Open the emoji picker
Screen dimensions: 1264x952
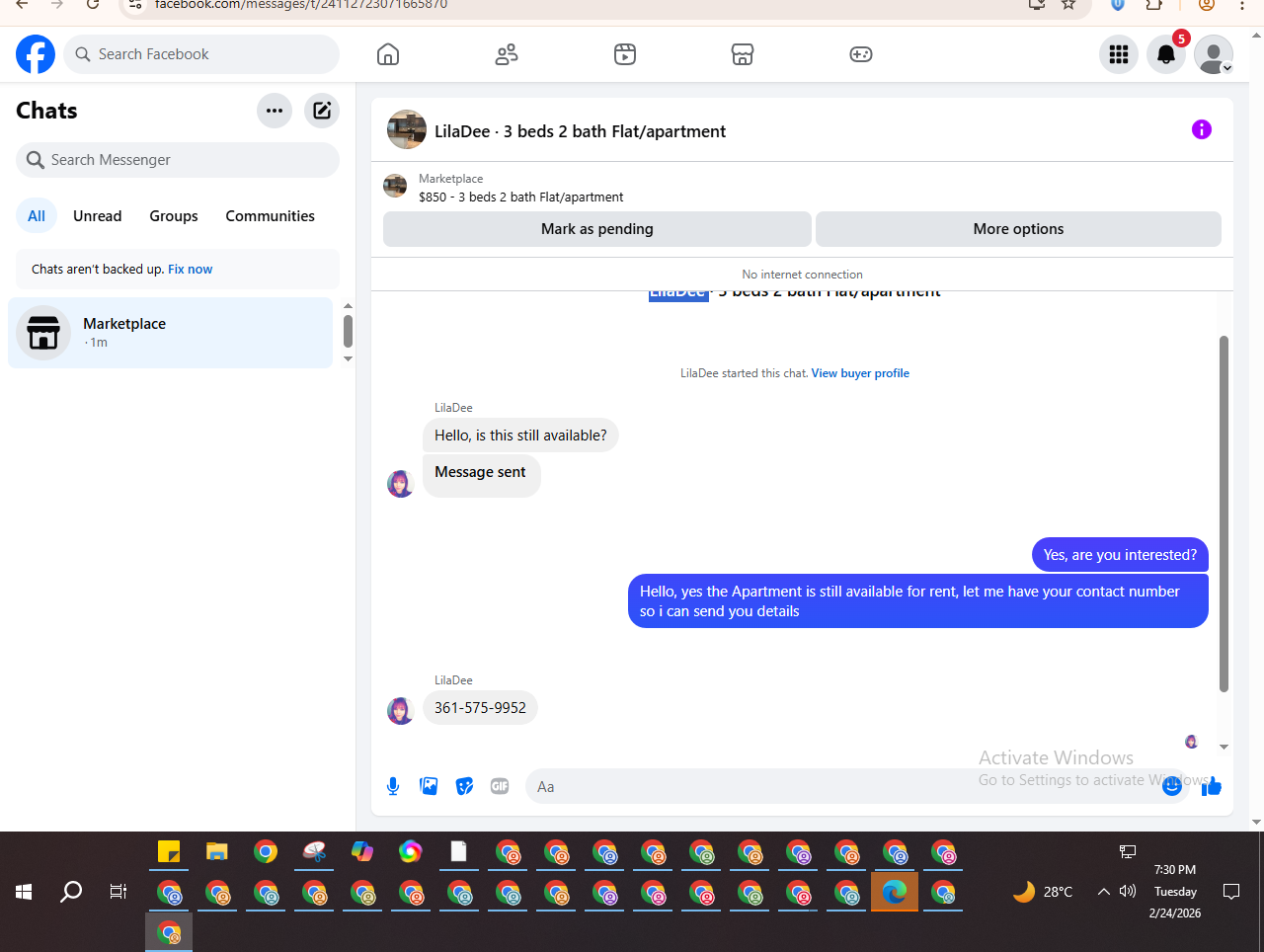1172,786
